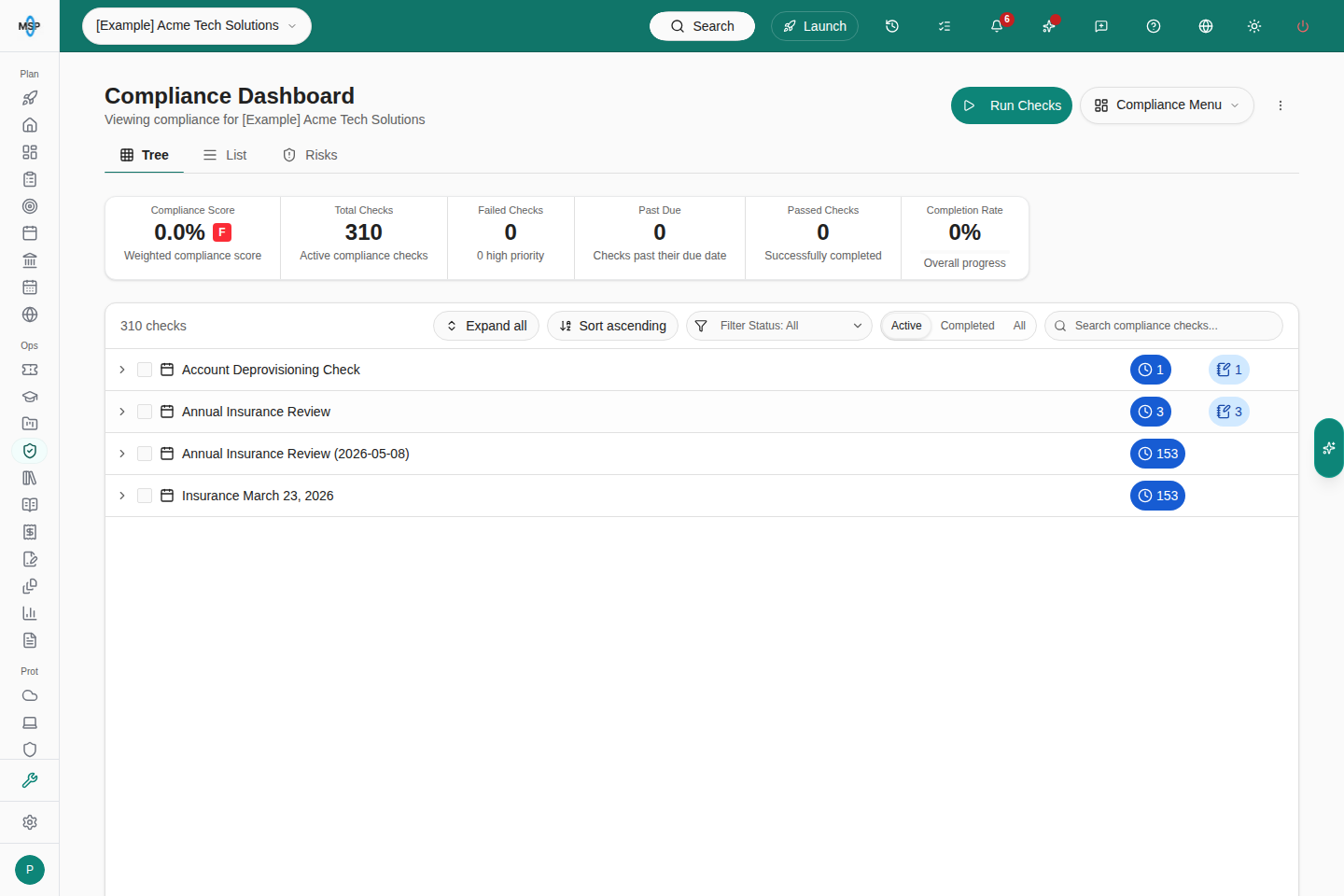1344x896 pixels.
Task: Open the Risks tab
Action: [x=310, y=155]
